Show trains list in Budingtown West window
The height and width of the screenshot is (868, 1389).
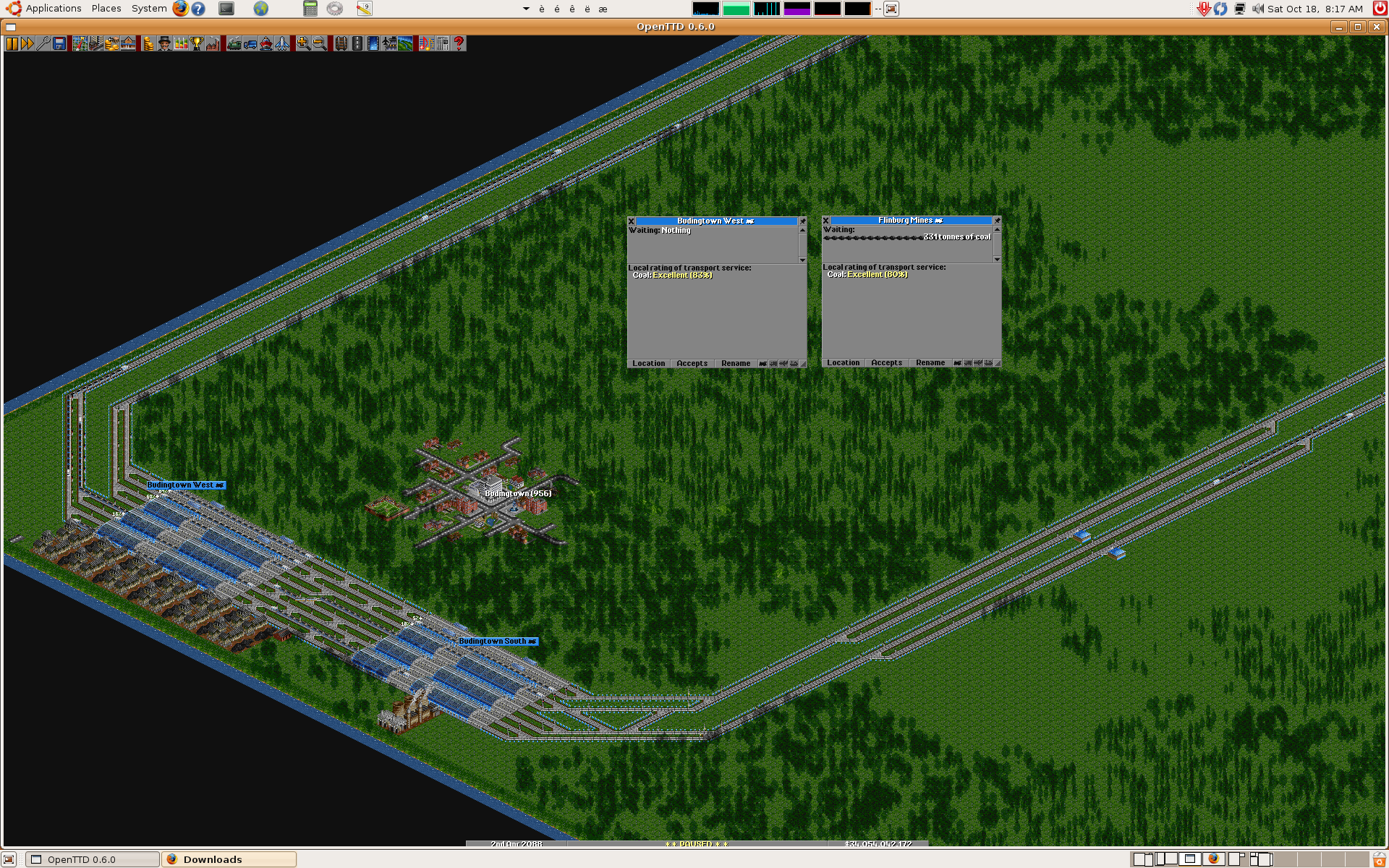coord(763,363)
